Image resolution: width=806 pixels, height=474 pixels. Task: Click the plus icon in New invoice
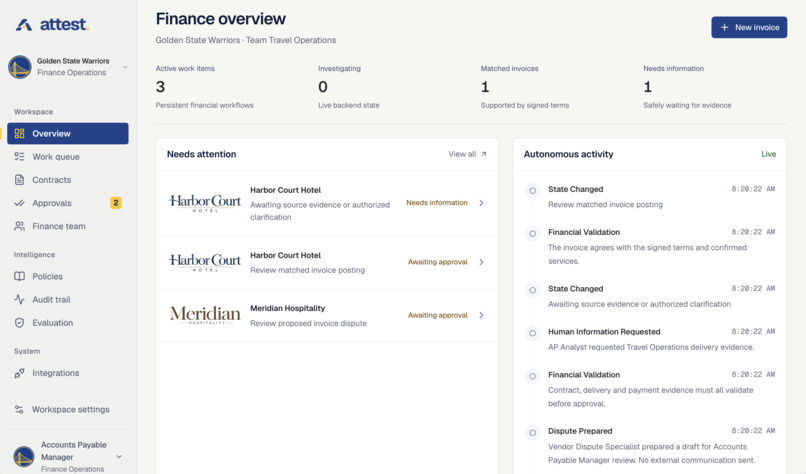724,27
